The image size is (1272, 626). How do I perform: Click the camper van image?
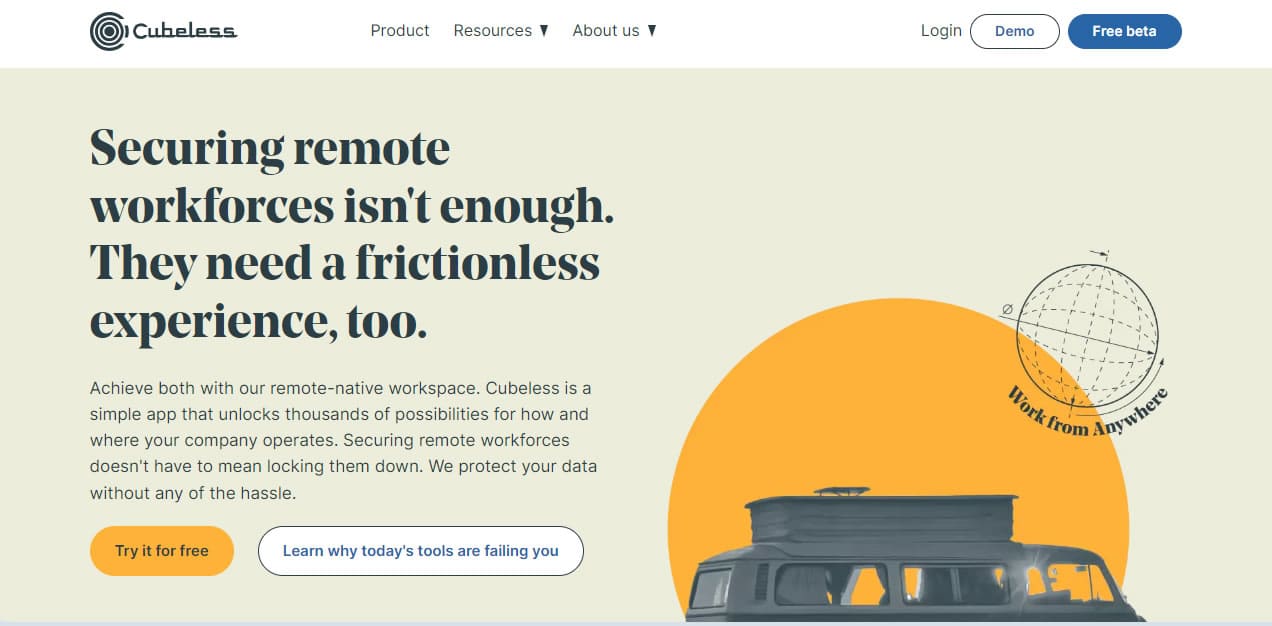click(x=915, y=555)
